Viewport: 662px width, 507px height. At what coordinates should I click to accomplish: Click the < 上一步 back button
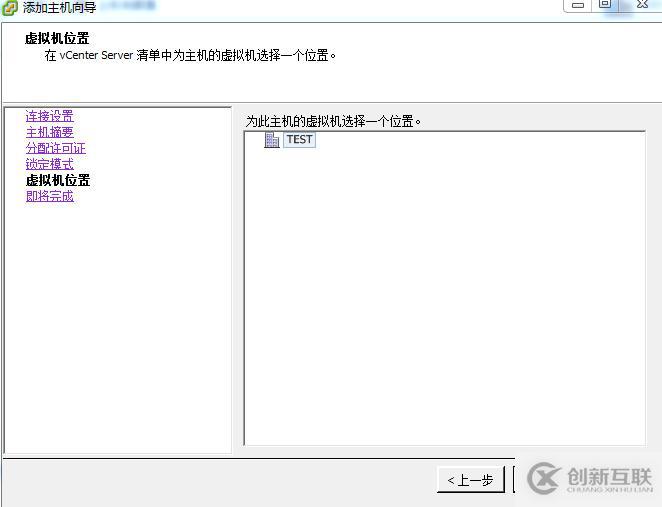(x=471, y=480)
